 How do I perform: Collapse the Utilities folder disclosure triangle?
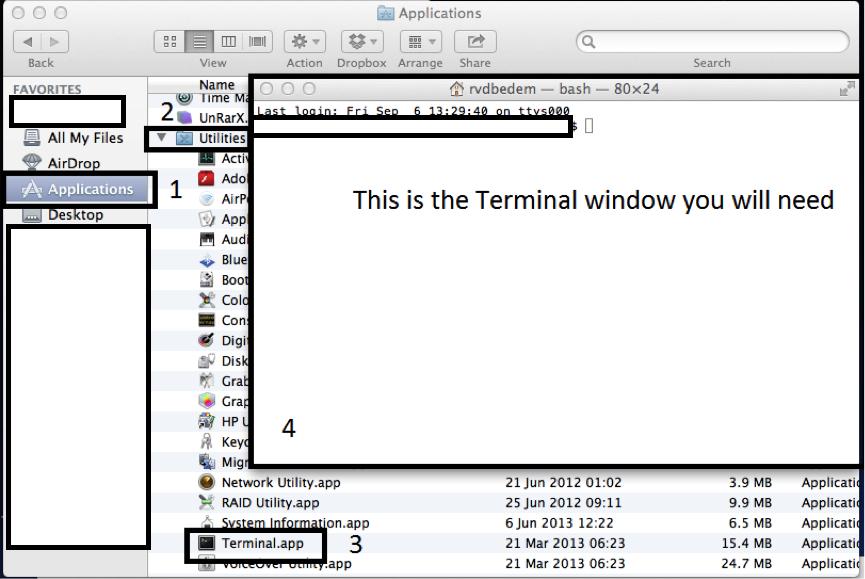pyautogui.click(x=162, y=138)
